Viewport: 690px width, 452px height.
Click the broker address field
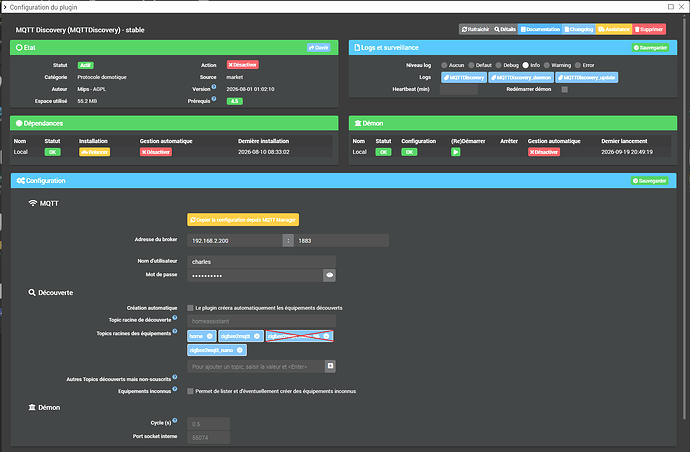[x=235, y=241]
